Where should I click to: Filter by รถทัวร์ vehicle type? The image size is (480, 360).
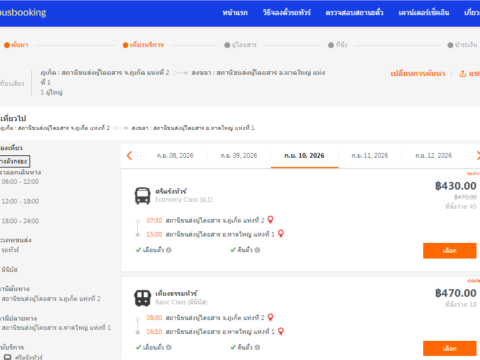point(10,250)
